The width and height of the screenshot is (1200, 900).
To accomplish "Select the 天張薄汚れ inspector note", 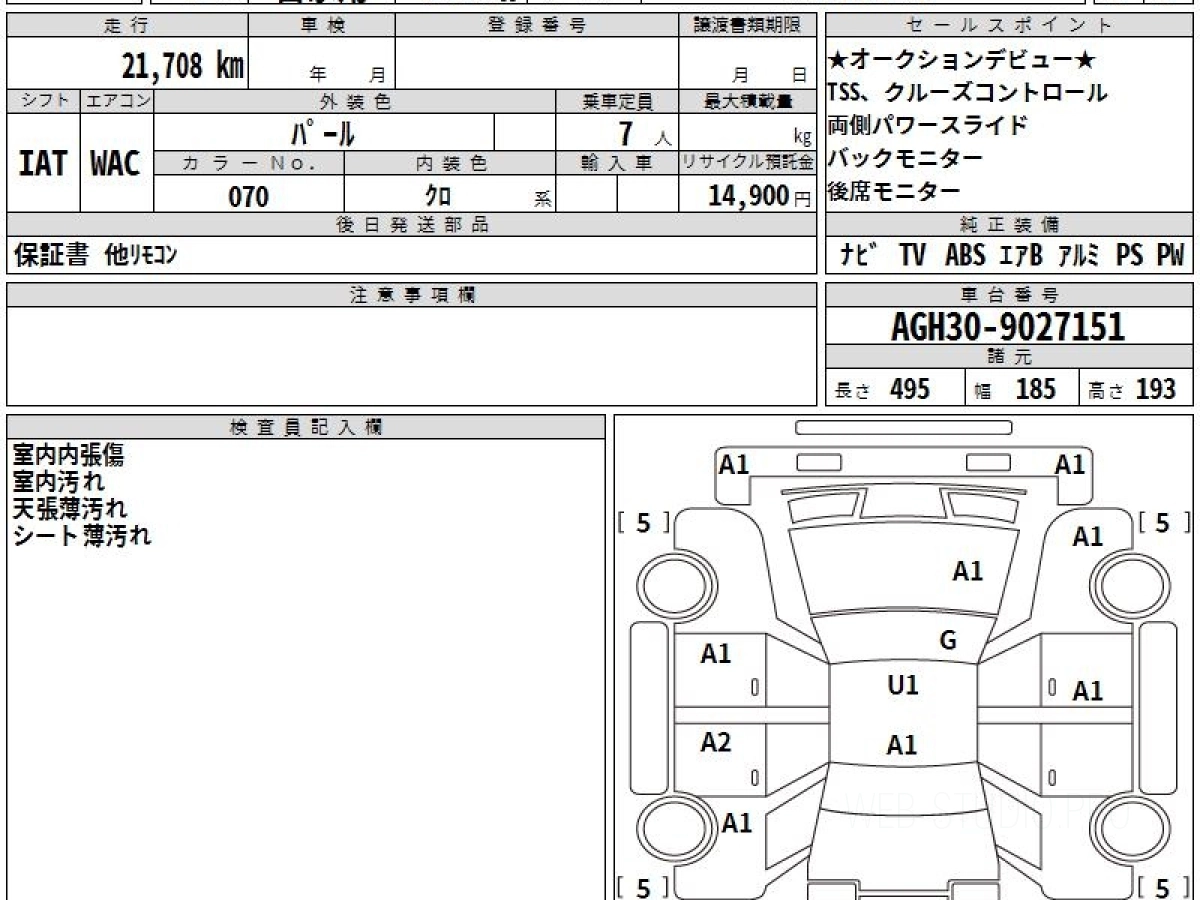I will [70, 509].
